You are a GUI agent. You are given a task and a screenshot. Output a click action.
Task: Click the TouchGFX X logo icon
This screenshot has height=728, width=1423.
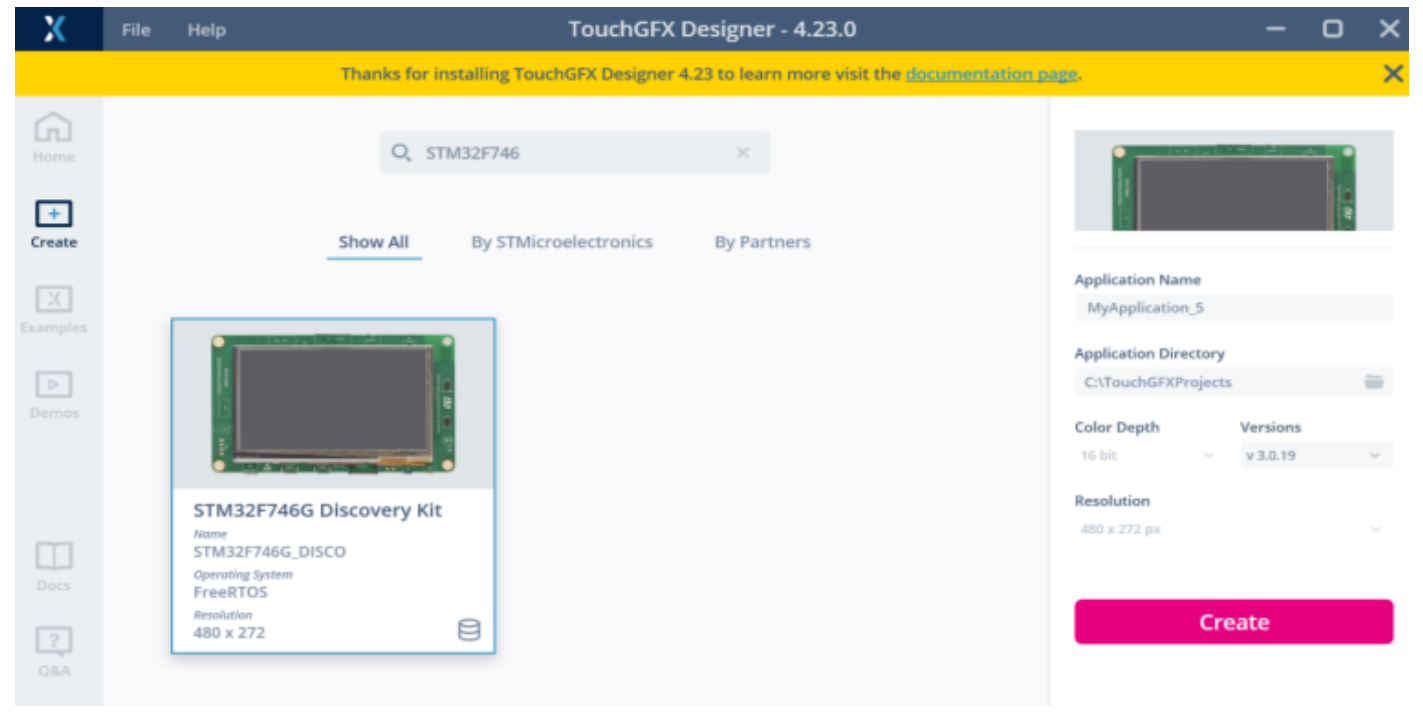pyautogui.click(x=56, y=29)
